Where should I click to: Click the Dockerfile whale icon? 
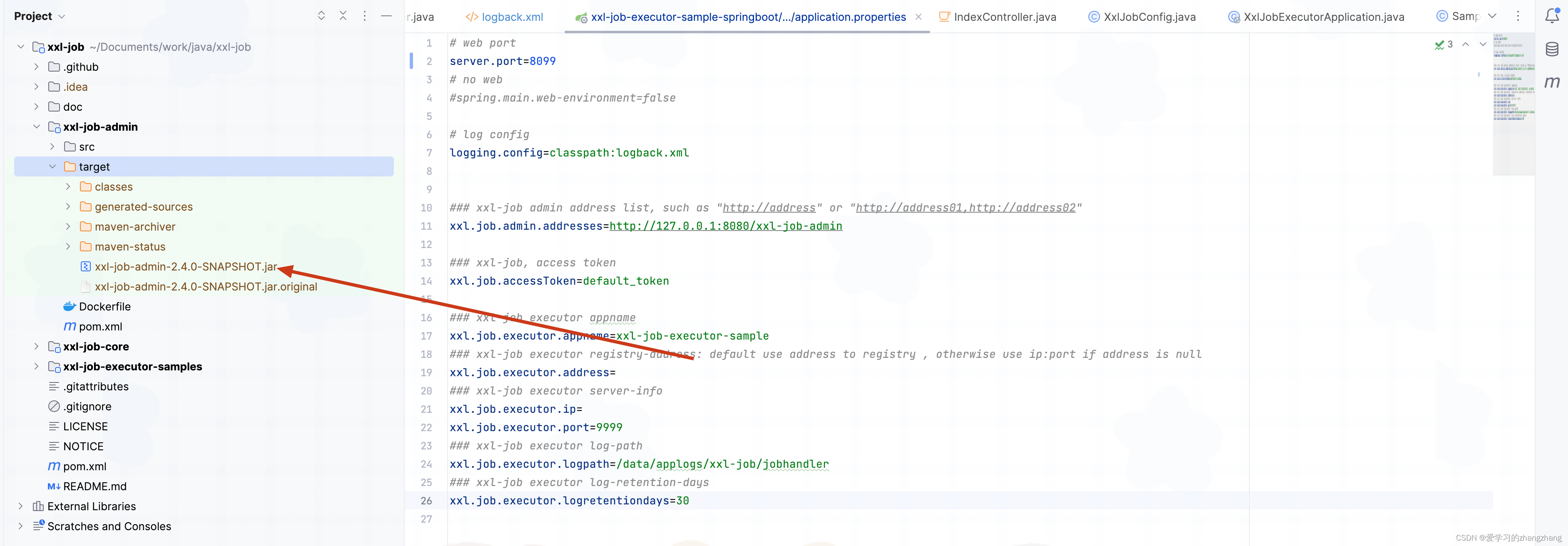tap(69, 306)
